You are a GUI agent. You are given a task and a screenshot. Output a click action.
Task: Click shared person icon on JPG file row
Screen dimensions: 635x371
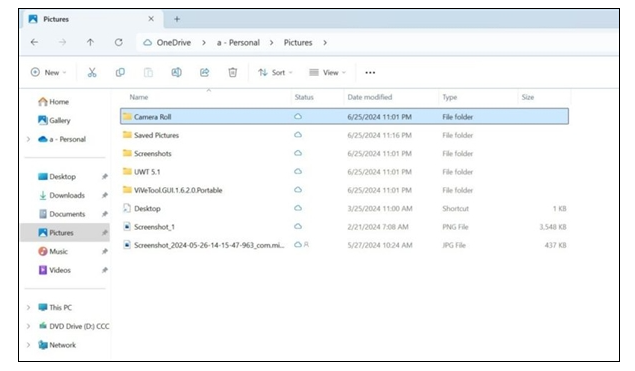click(306, 245)
